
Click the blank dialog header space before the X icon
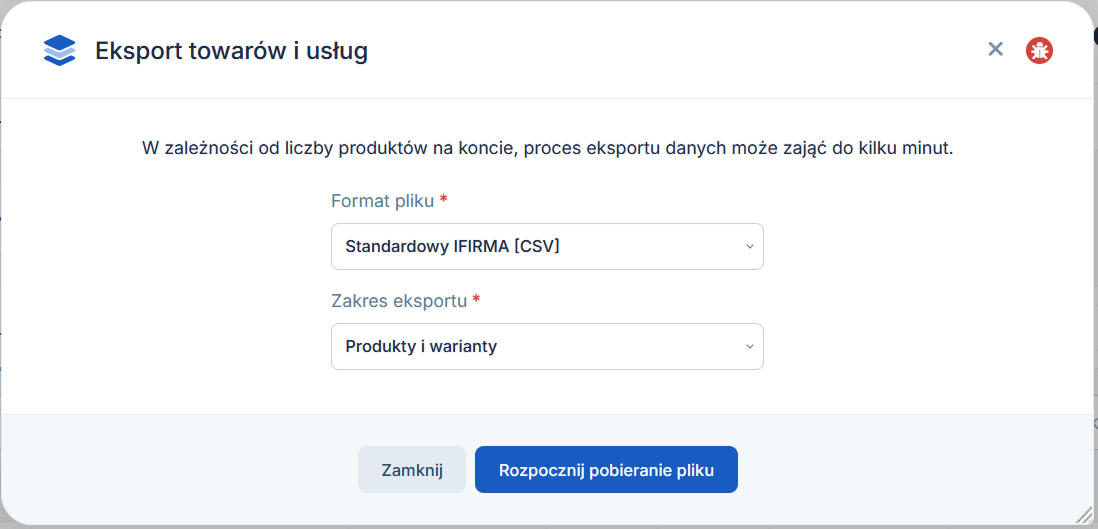pyautogui.click(x=672, y=50)
